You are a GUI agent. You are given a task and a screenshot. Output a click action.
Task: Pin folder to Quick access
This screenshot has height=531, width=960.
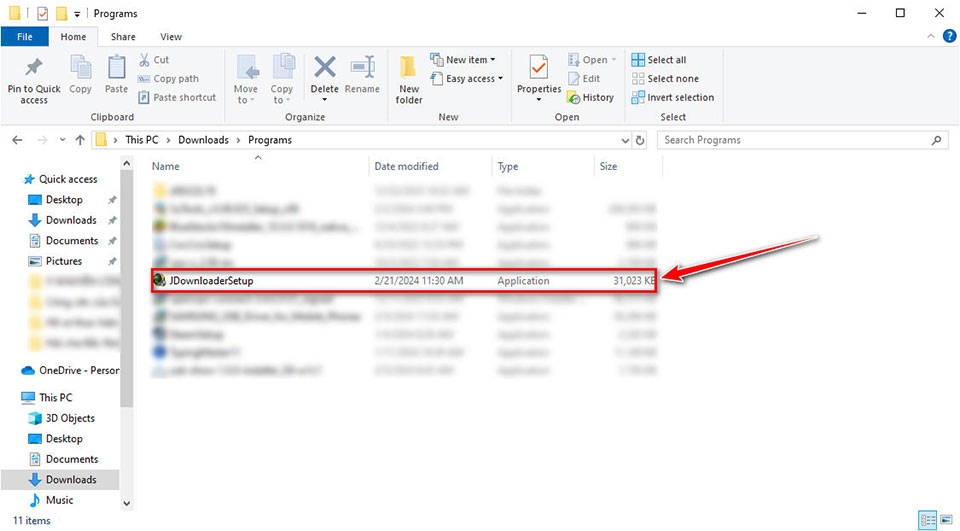click(x=34, y=81)
